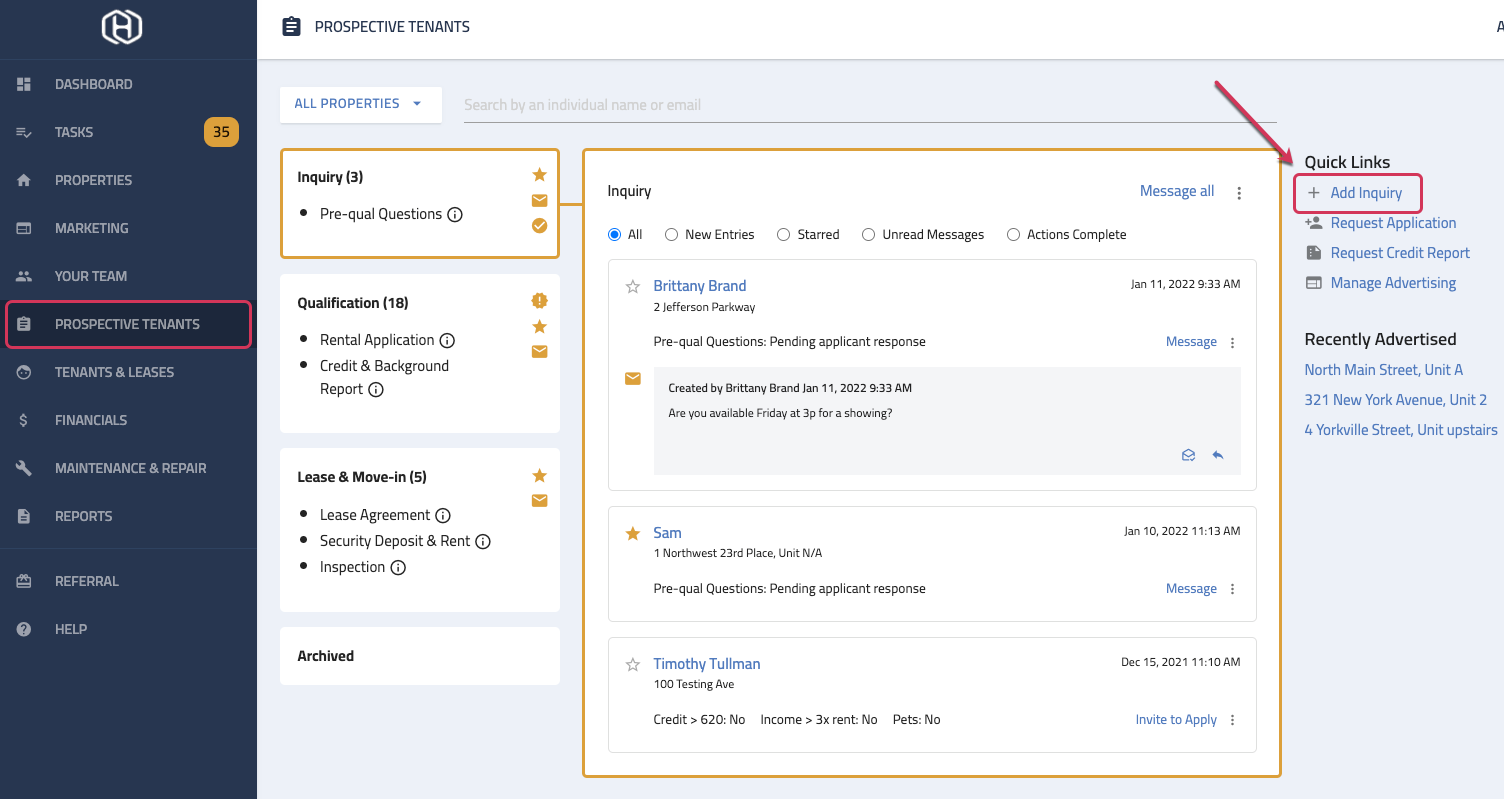Viewport: 1504px width, 799px height.
Task: Click the Your Team people icon
Action: (x=24, y=276)
